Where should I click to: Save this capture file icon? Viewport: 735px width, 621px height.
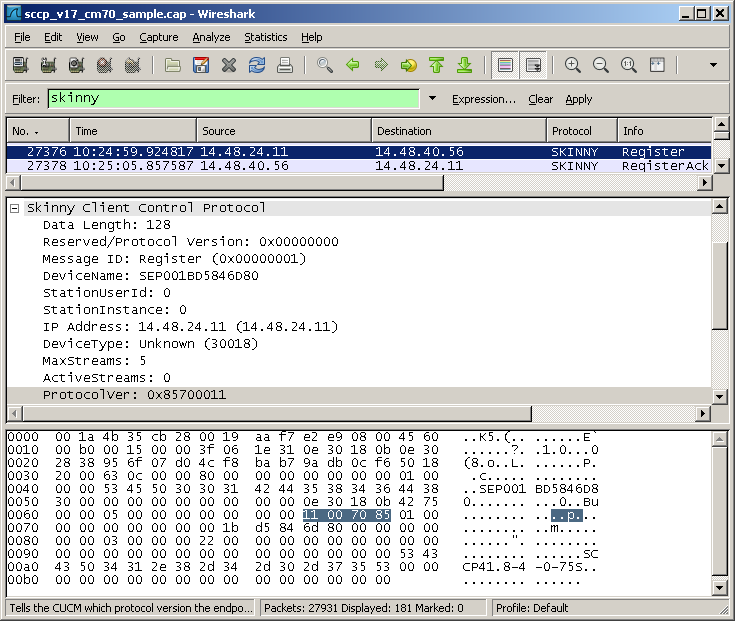click(x=201, y=65)
